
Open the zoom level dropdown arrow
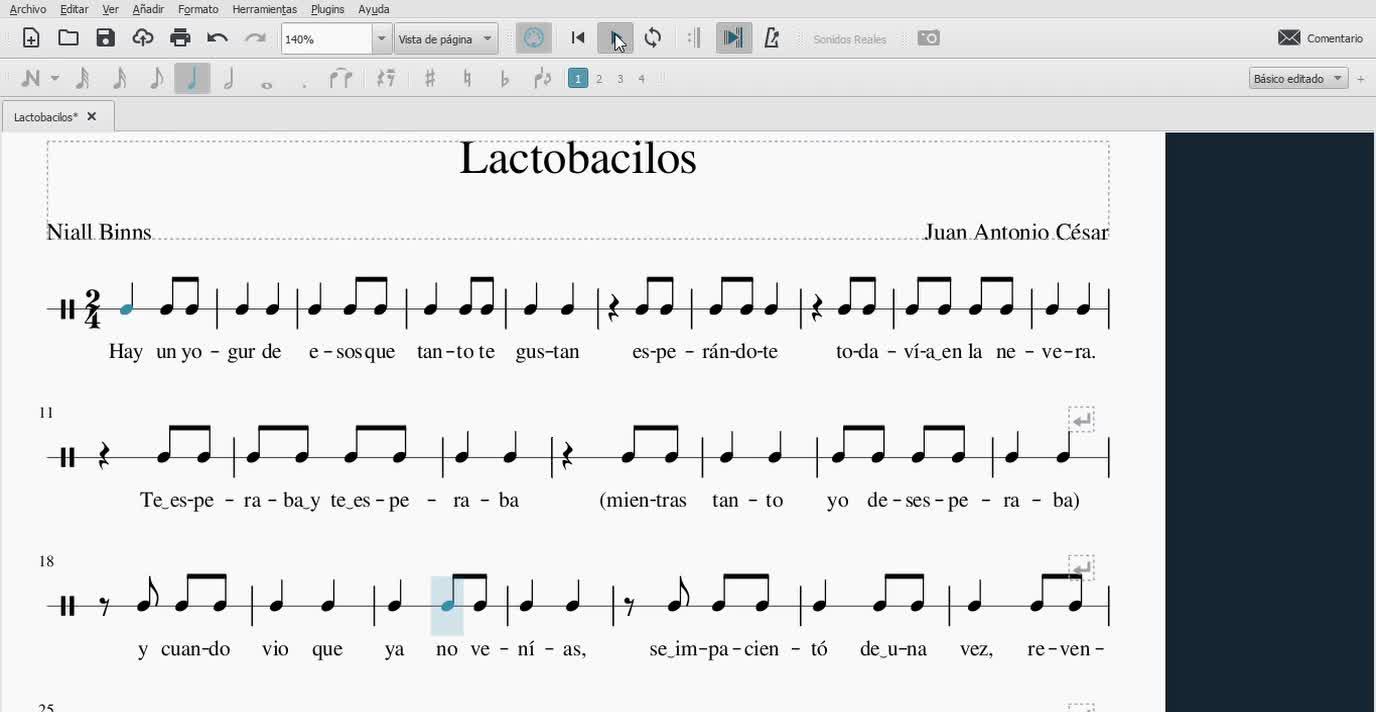(x=381, y=39)
